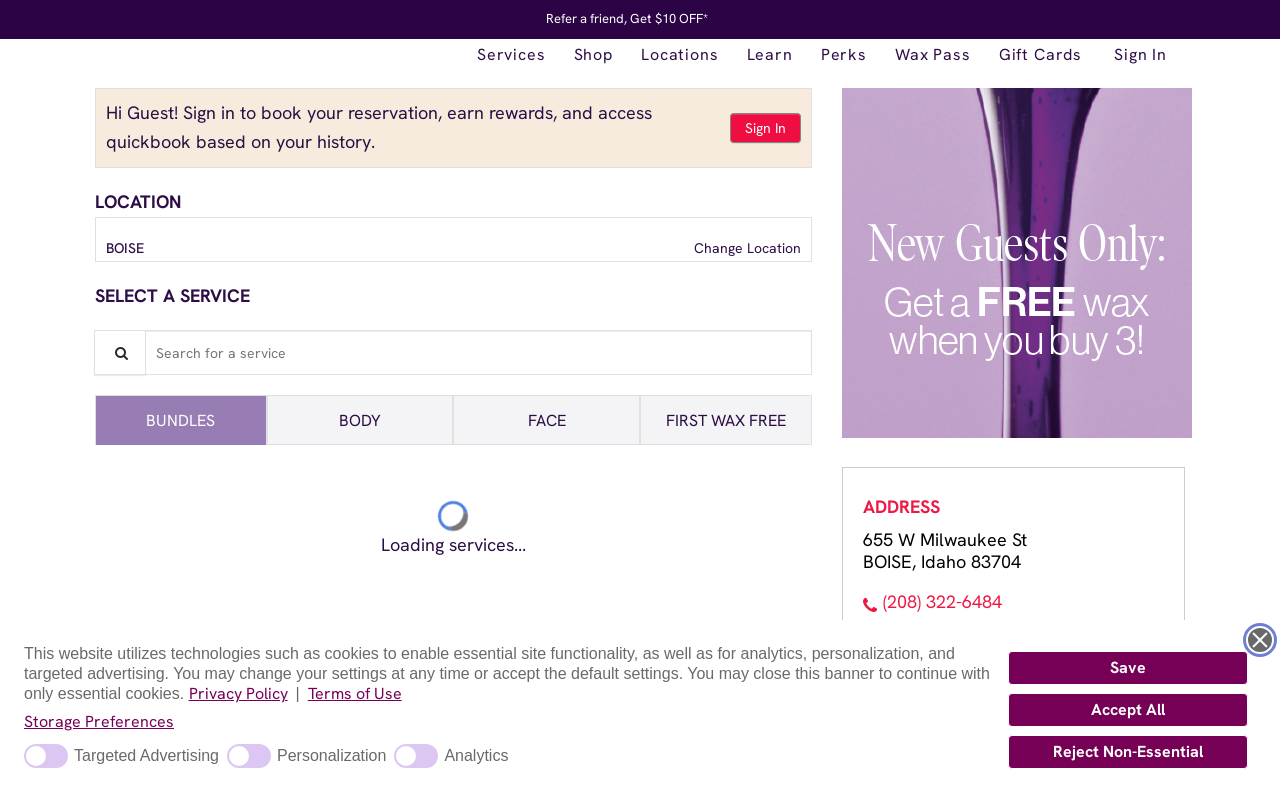This screenshot has height=800, width=1280.
Task: Click Change Location link
Action: 747,248
